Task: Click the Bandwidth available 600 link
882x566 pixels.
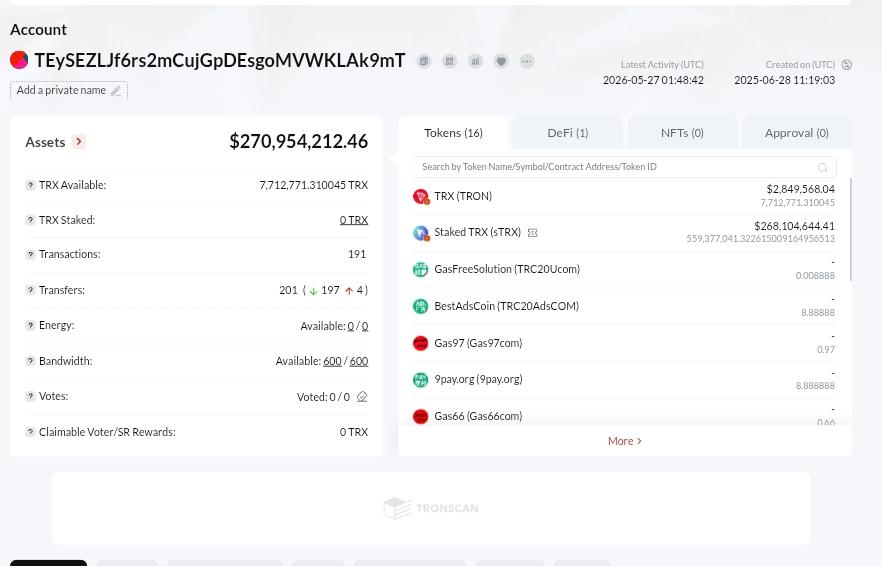Action: coord(332,361)
